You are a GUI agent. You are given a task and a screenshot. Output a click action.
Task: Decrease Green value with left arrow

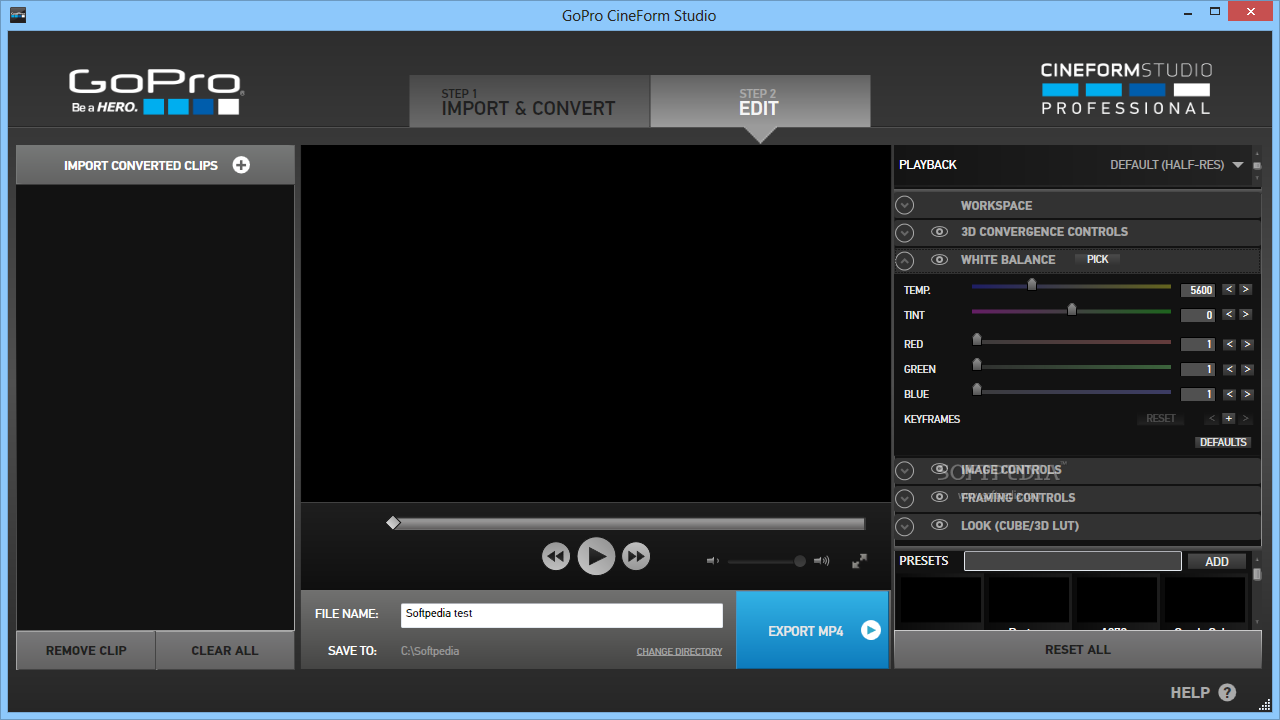click(x=1229, y=369)
